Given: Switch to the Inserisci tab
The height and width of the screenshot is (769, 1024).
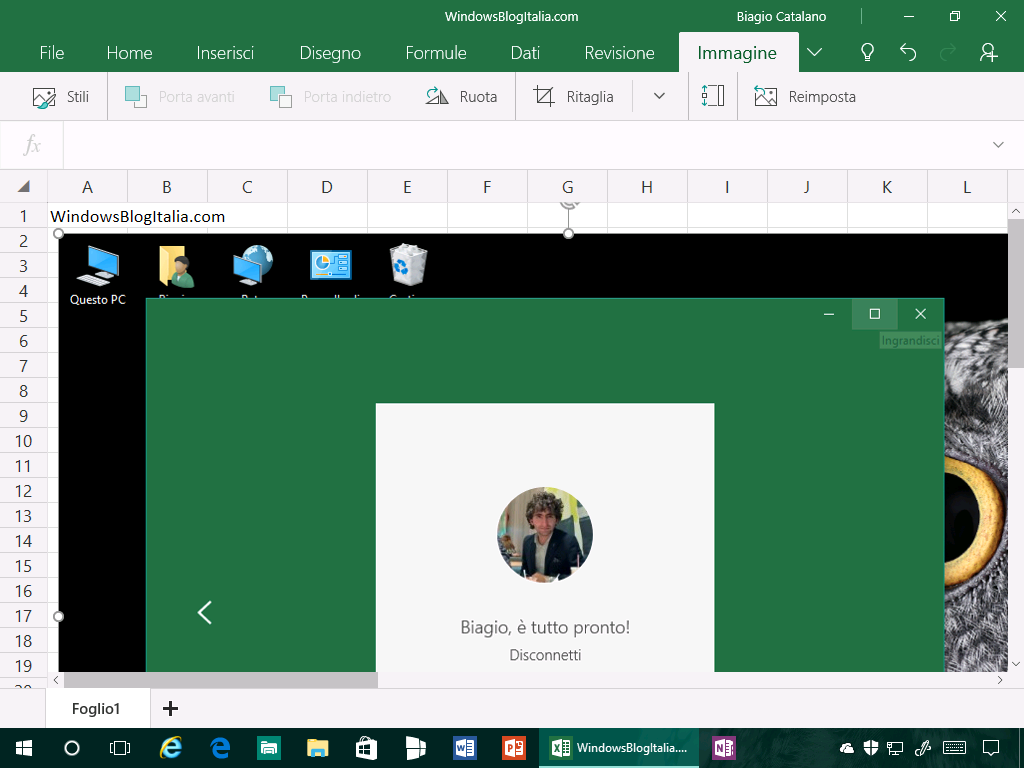Looking at the screenshot, I should click(225, 53).
